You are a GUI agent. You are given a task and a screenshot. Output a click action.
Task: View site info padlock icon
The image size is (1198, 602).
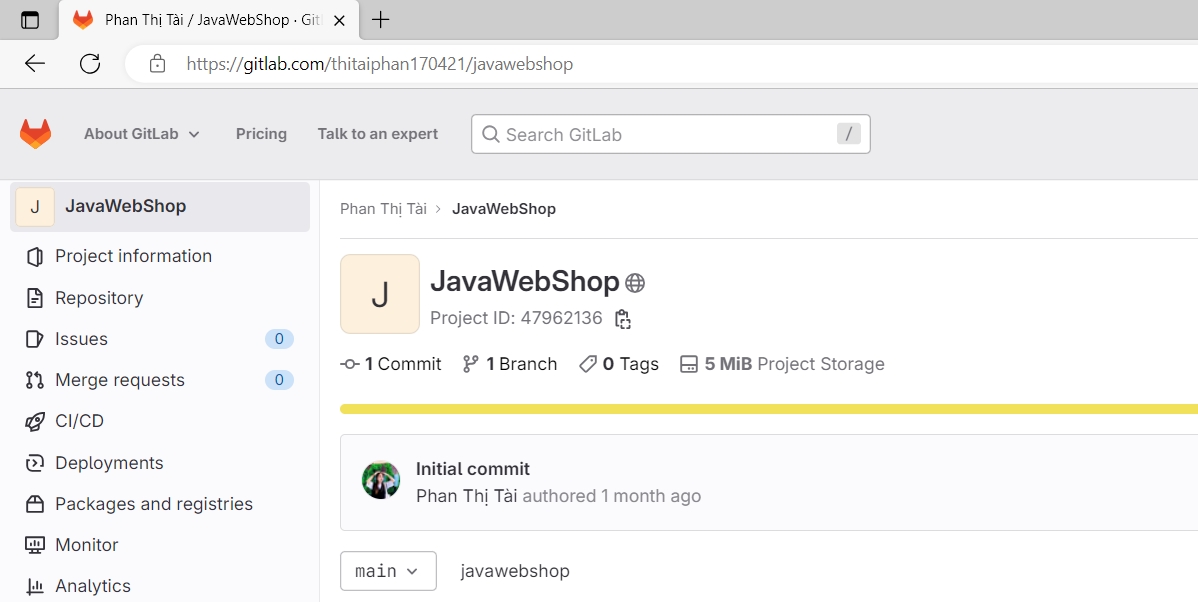point(157,63)
